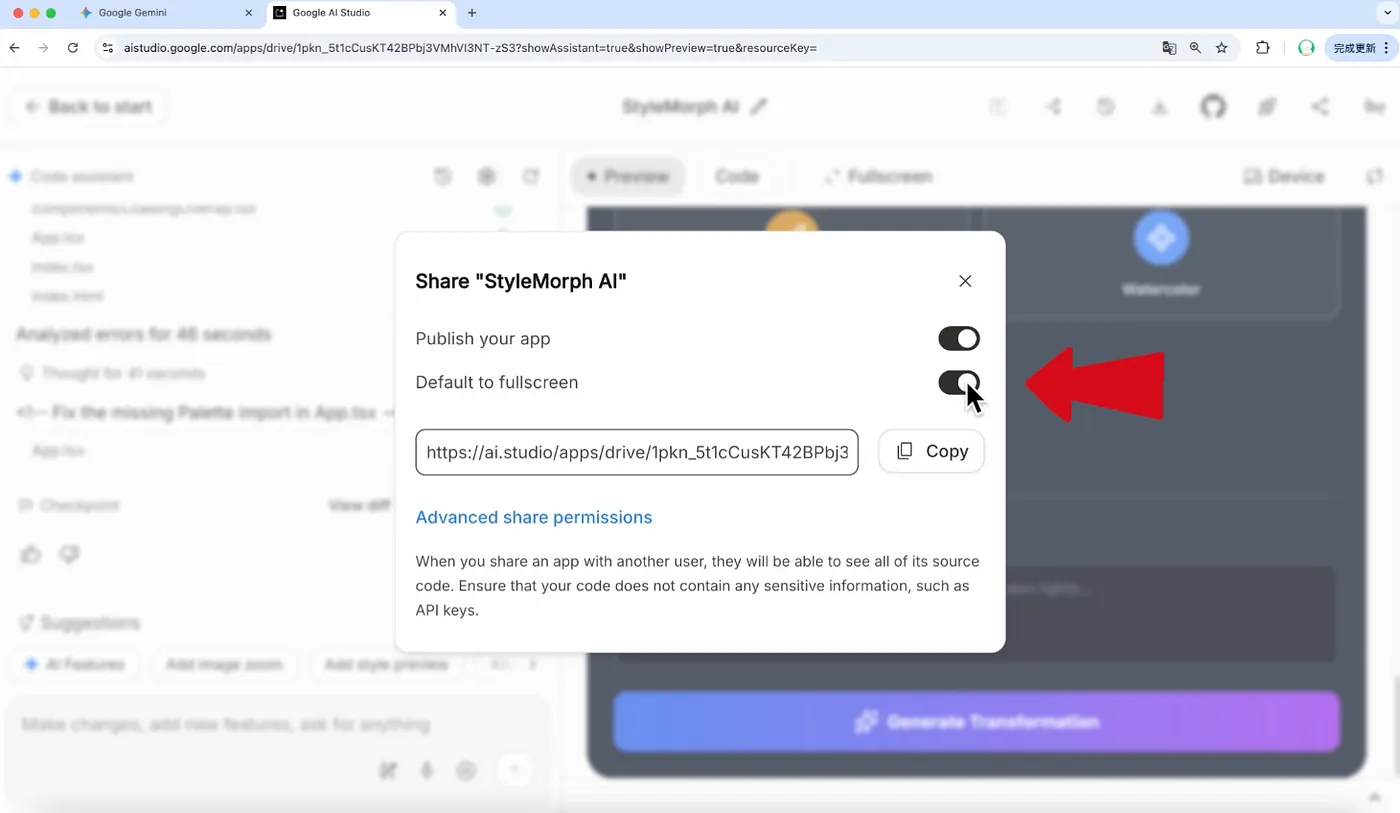The image size is (1400, 813).
Task: Select the AI Features suggestion chip
Action: click(75, 665)
